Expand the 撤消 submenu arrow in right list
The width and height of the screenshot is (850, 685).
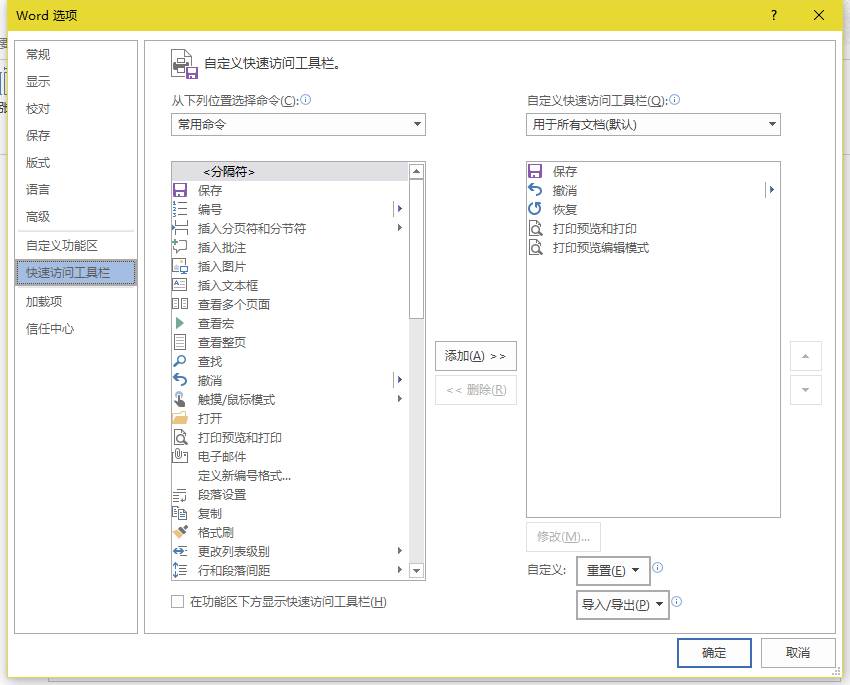(771, 189)
